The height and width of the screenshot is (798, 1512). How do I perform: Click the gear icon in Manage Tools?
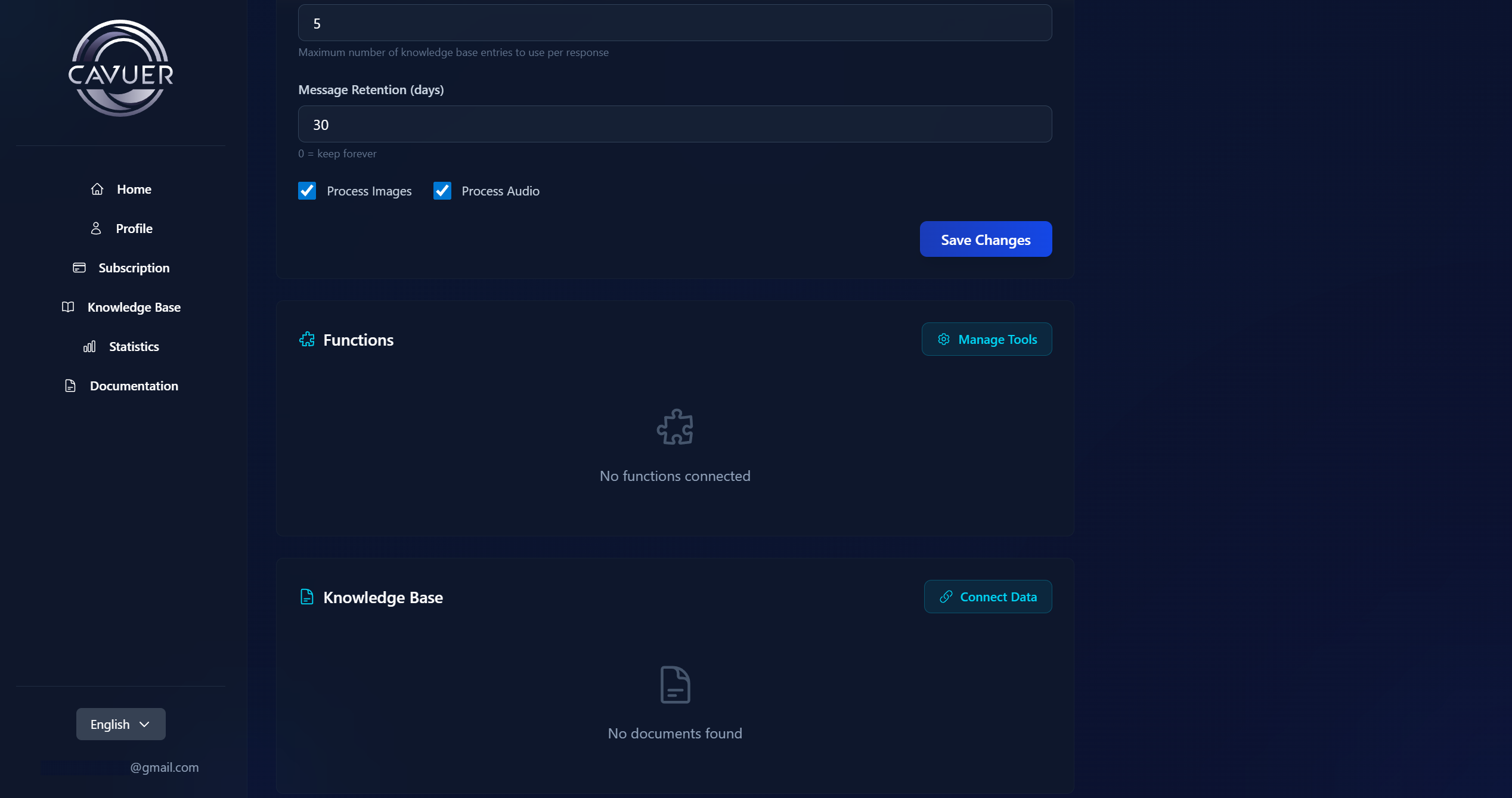pyautogui.click(x=944, y=339)
